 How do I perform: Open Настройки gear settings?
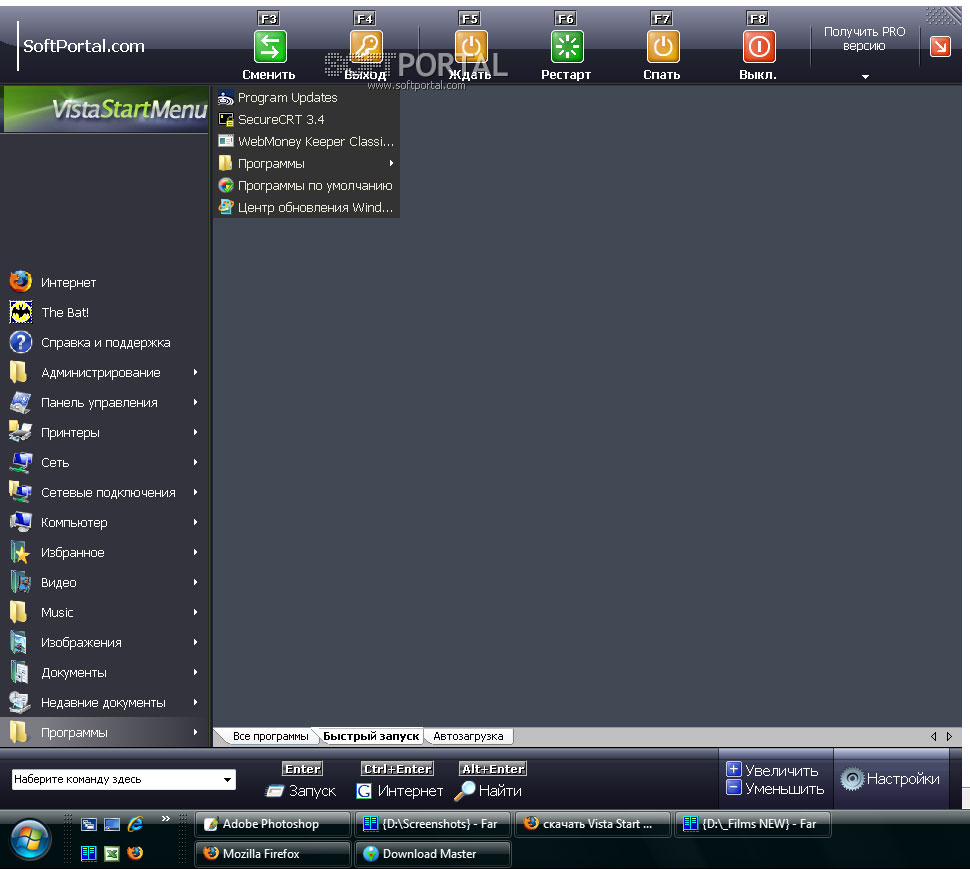(x=891, y=779)
